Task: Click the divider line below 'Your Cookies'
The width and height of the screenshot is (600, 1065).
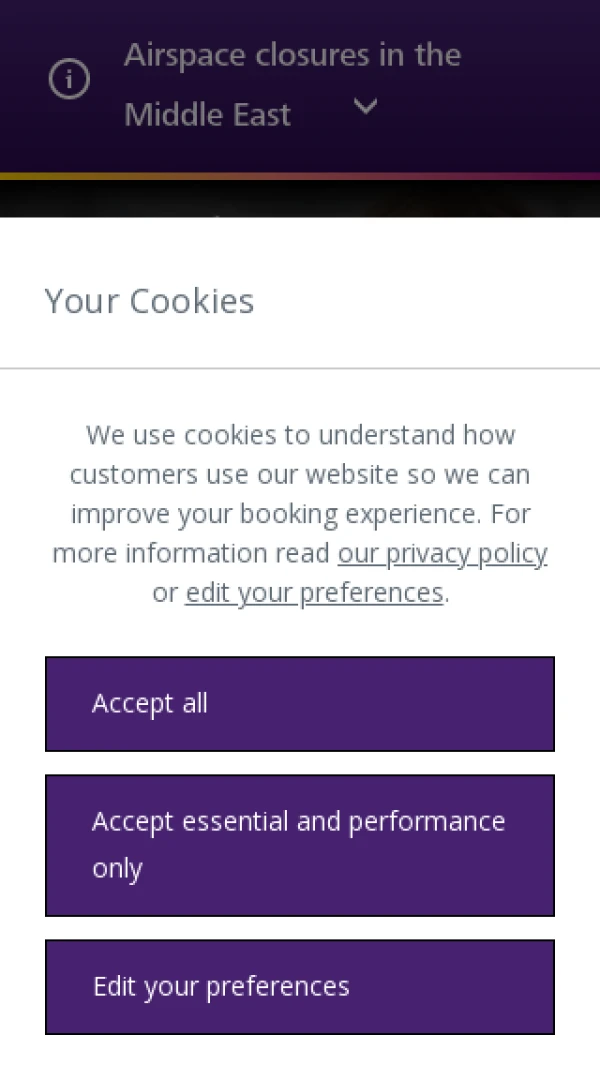Action: point(300,368)
